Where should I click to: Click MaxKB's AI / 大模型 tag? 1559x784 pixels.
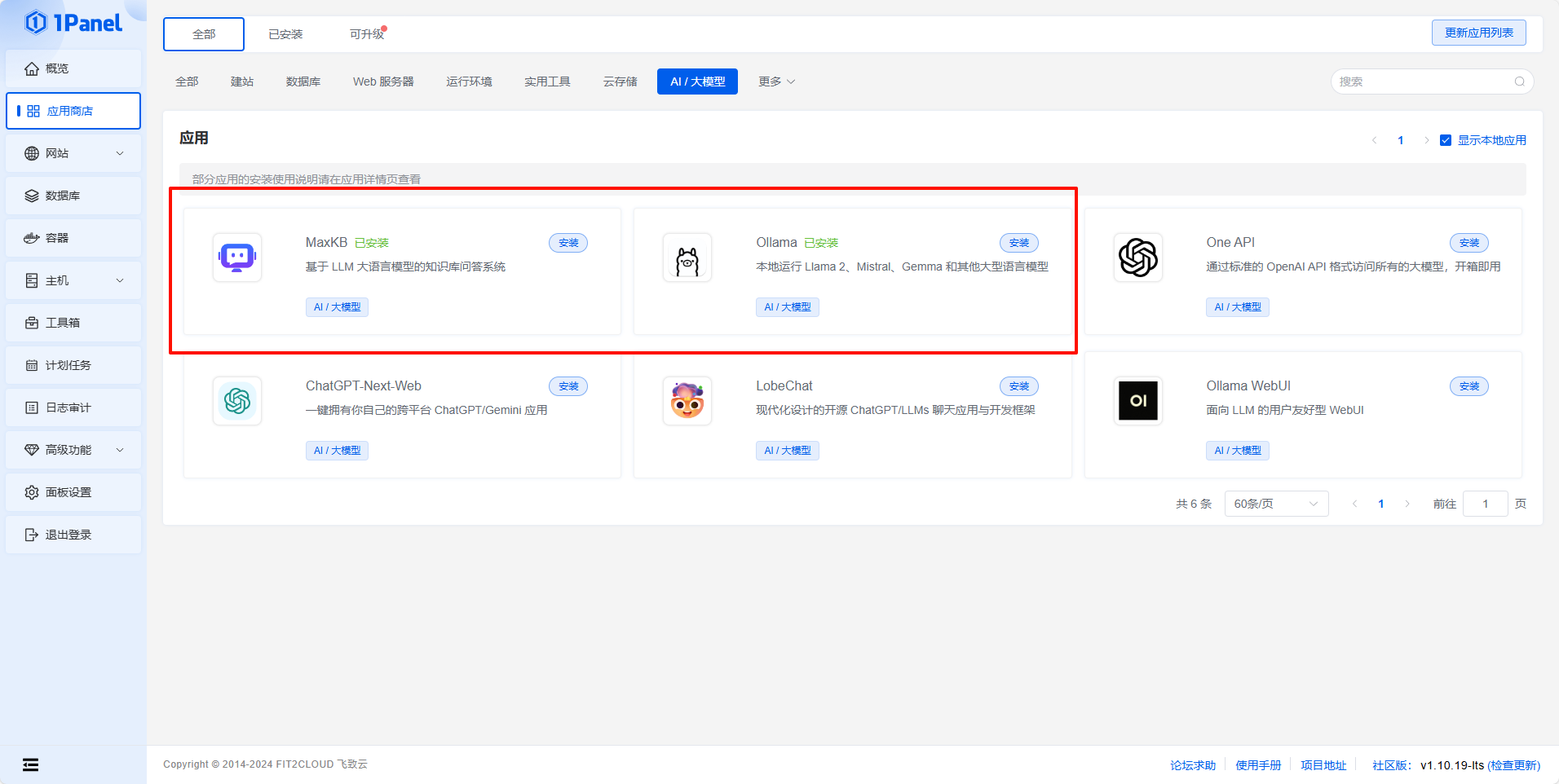click(x=337, y=307)
